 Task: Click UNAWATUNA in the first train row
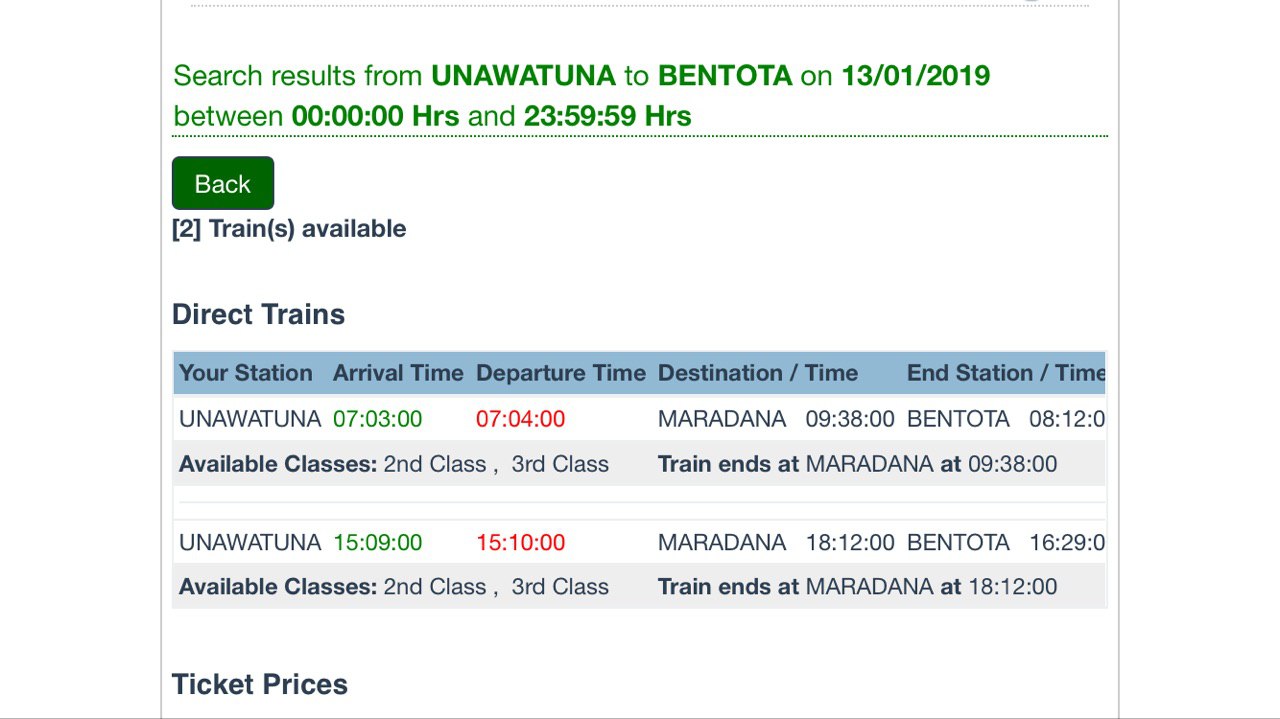point(250,419)
